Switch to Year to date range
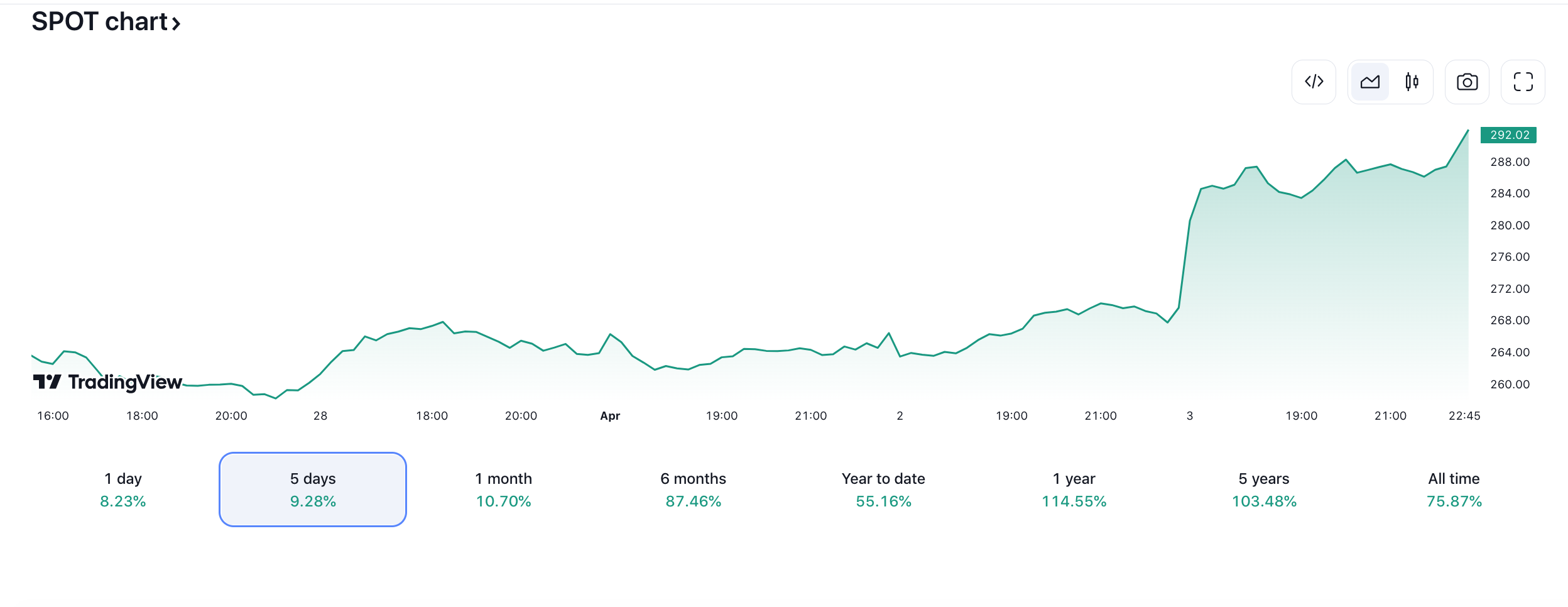 pyautogui.click(x=883, y=489)
